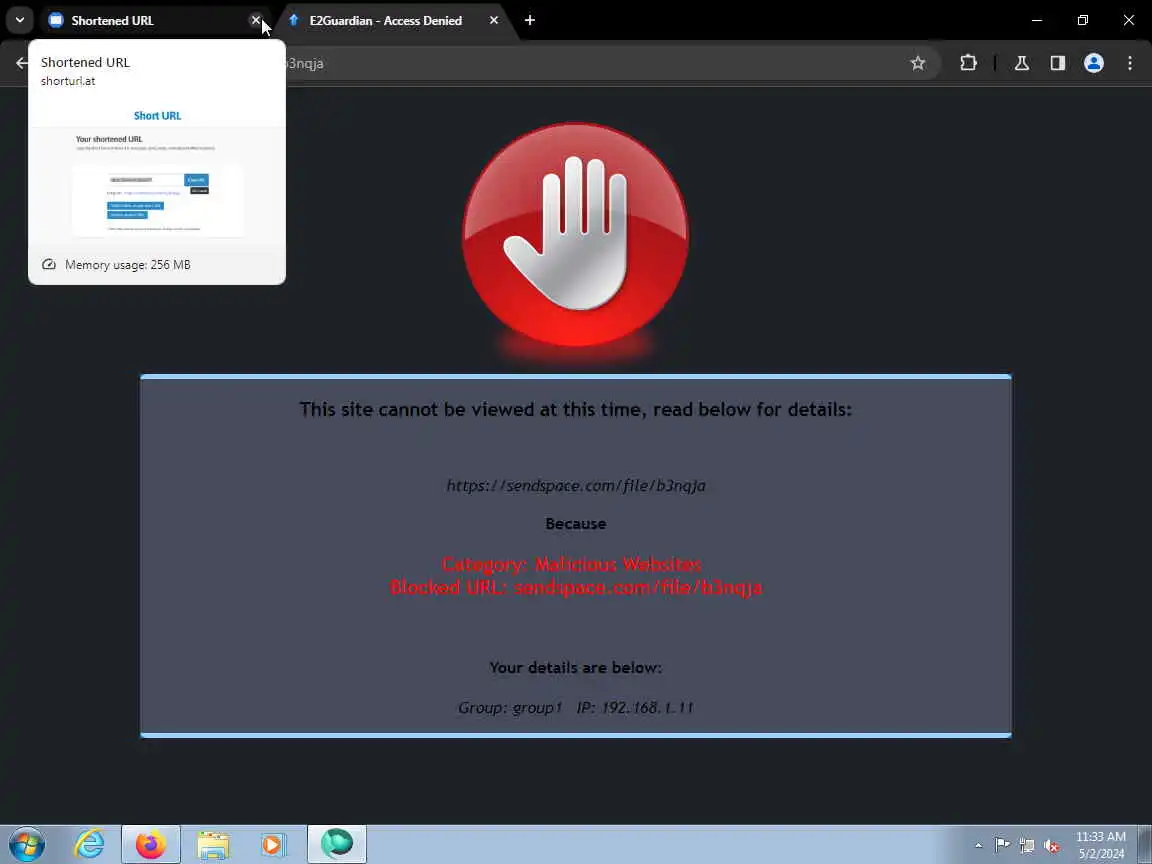1152x864 pixels.
Task: Open a new browser tab
Action: click(x=530, y=21)
